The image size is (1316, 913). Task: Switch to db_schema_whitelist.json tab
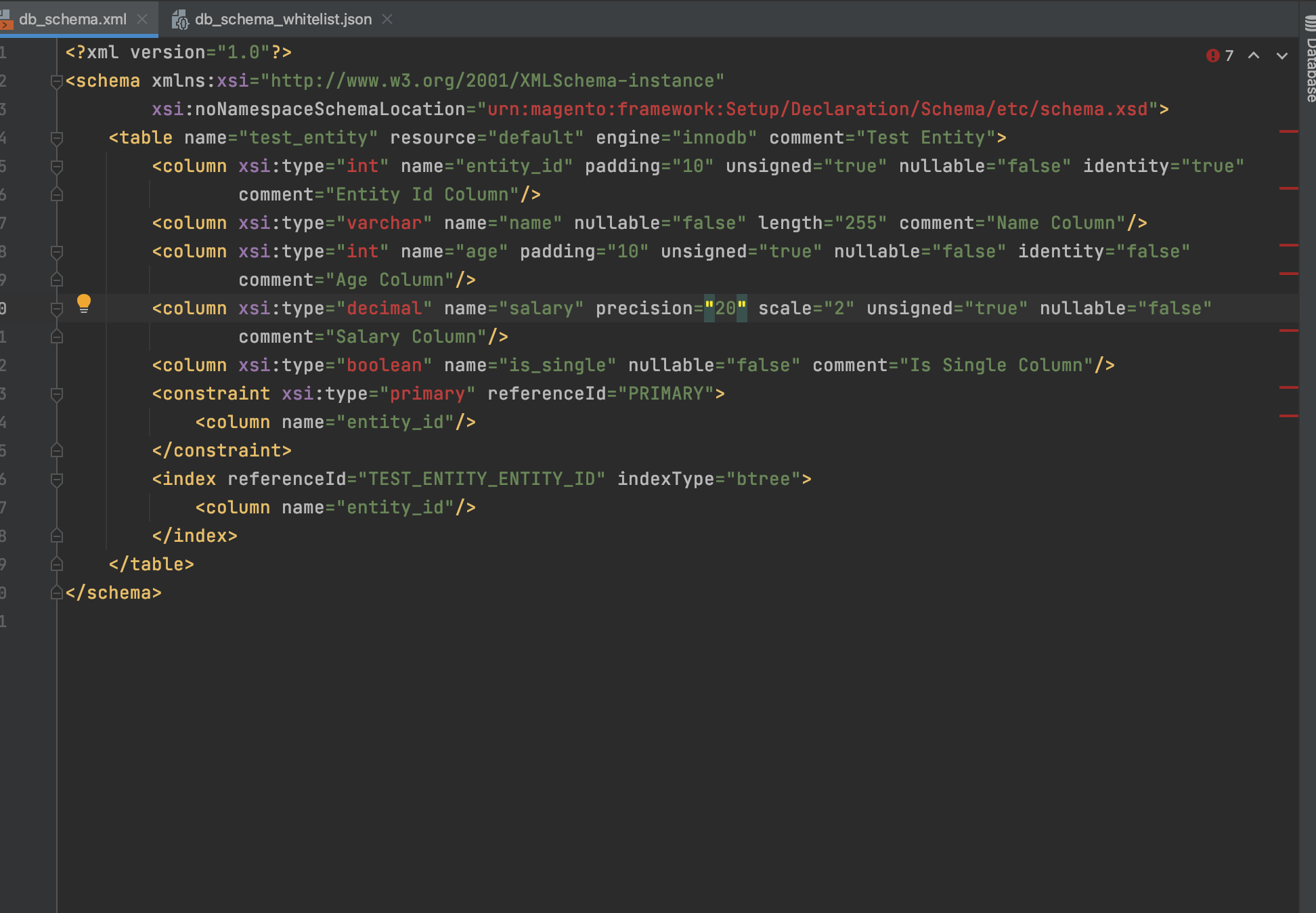[283, 20]
